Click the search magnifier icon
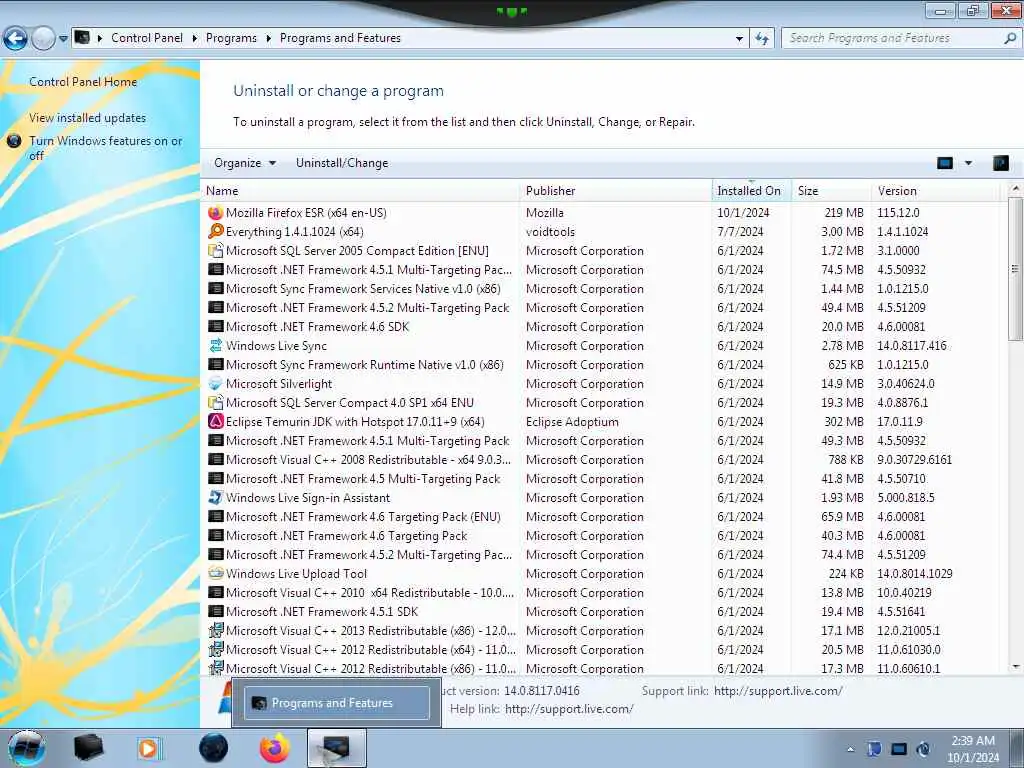 point(1010,39)
